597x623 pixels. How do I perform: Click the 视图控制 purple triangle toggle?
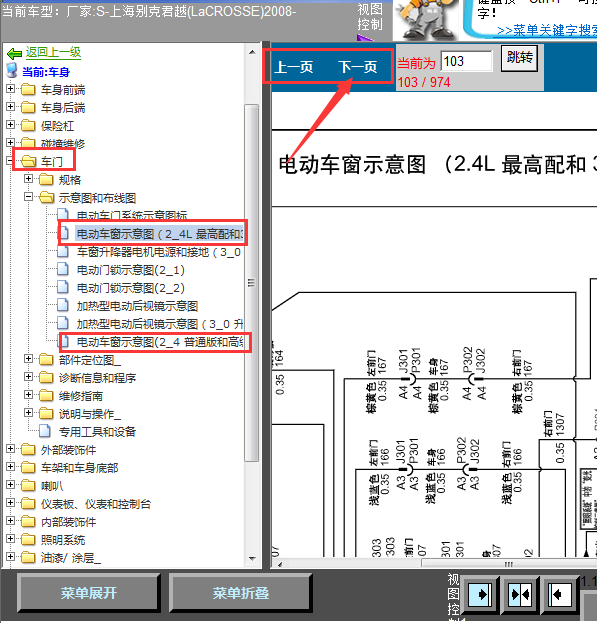pyautogui.click(x=365, y=38)
